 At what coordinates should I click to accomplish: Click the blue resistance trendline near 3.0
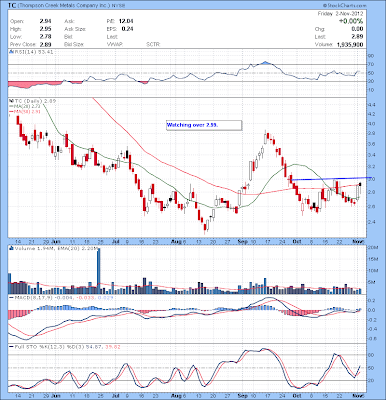tap(331, 179)
